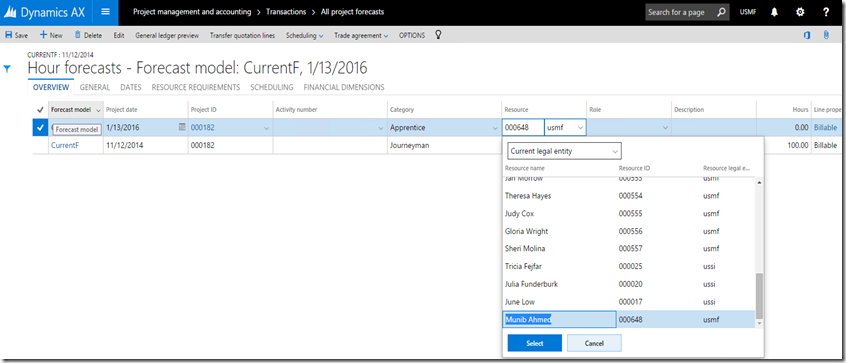This screenshot has width=846, height=363.
Task: Open the Project date calendar picker
Action: 182,127
